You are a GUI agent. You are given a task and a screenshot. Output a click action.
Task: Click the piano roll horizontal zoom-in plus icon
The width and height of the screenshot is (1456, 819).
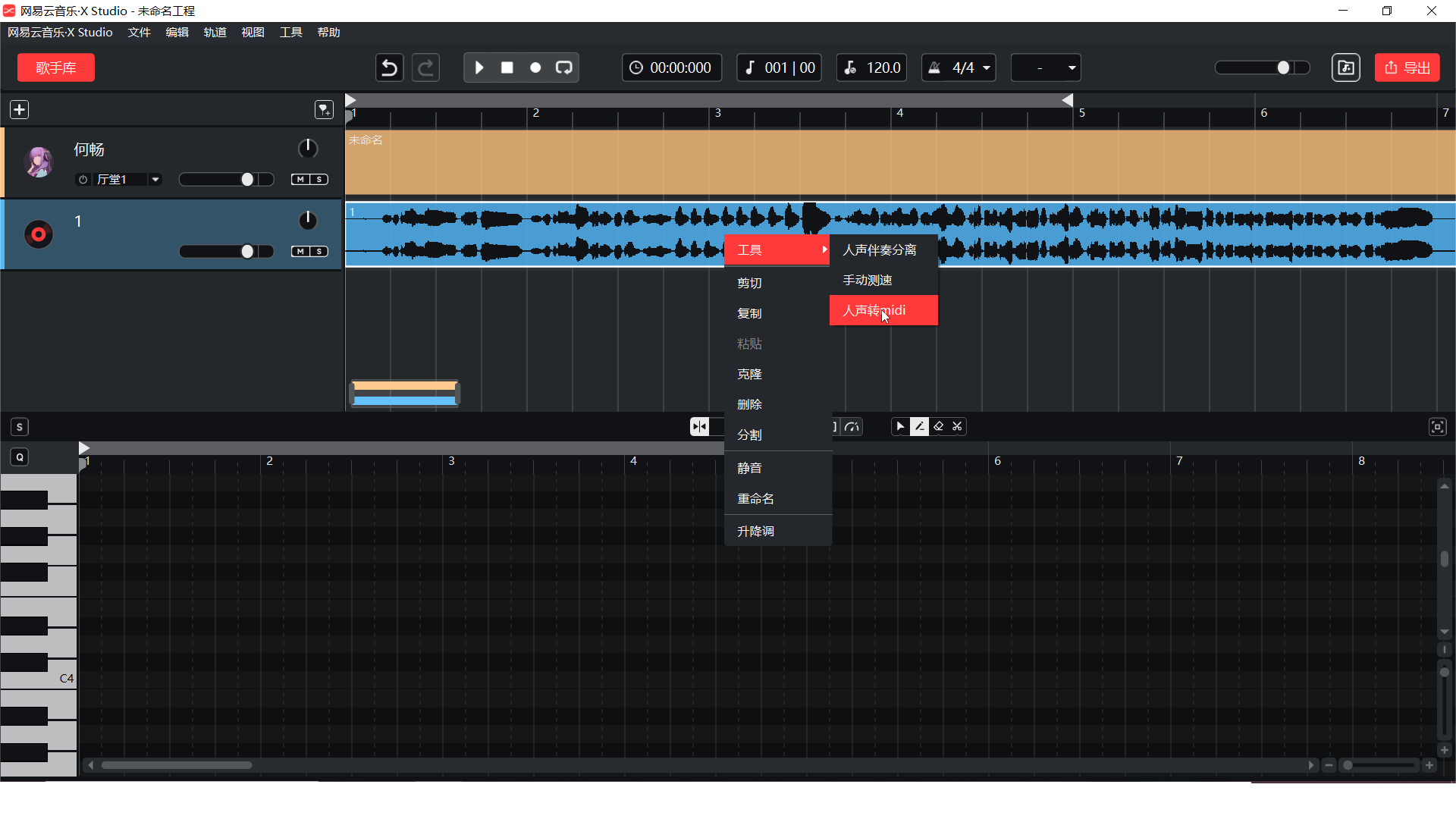pos(1429,765)
